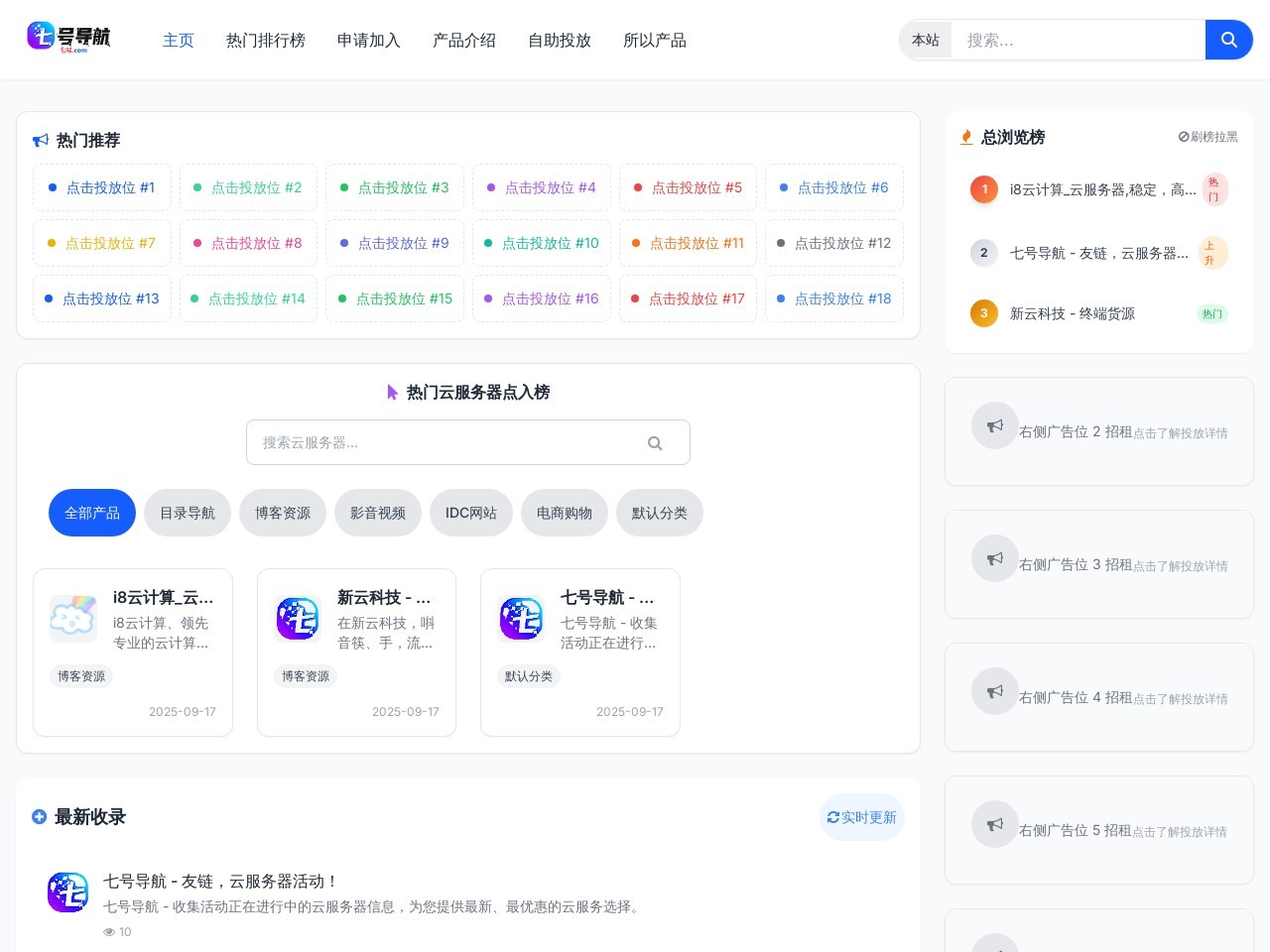Open 七号导航 - 友链，云服务器活动！ title
Image resolution: width=1270 pixels, height=952 pixels.
coord(221,881)
